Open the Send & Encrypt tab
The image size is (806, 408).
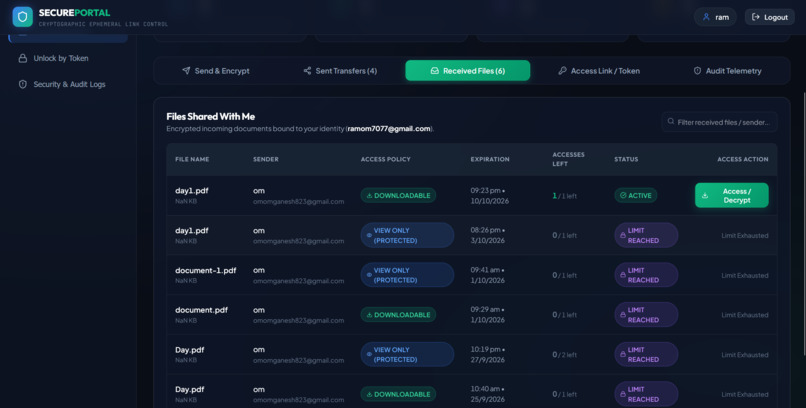[216, 70]
